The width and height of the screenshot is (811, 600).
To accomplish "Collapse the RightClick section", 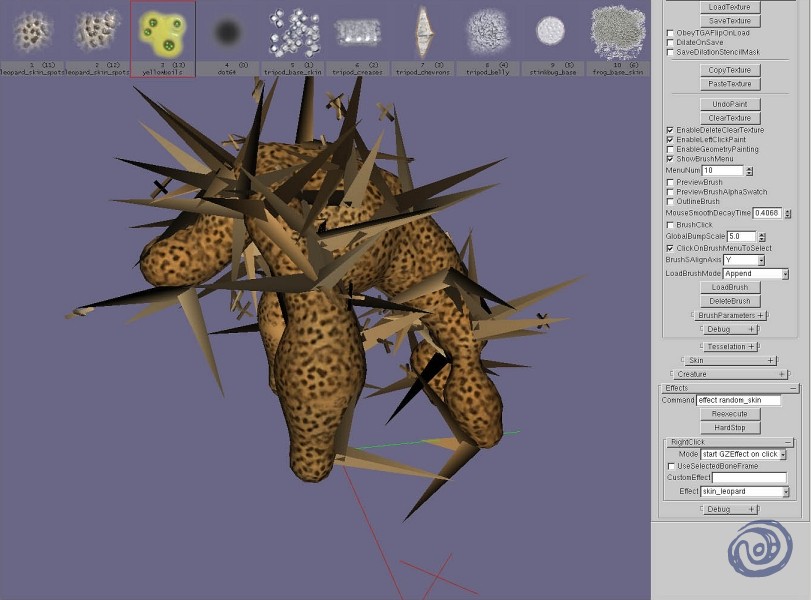I will point(729,442).
